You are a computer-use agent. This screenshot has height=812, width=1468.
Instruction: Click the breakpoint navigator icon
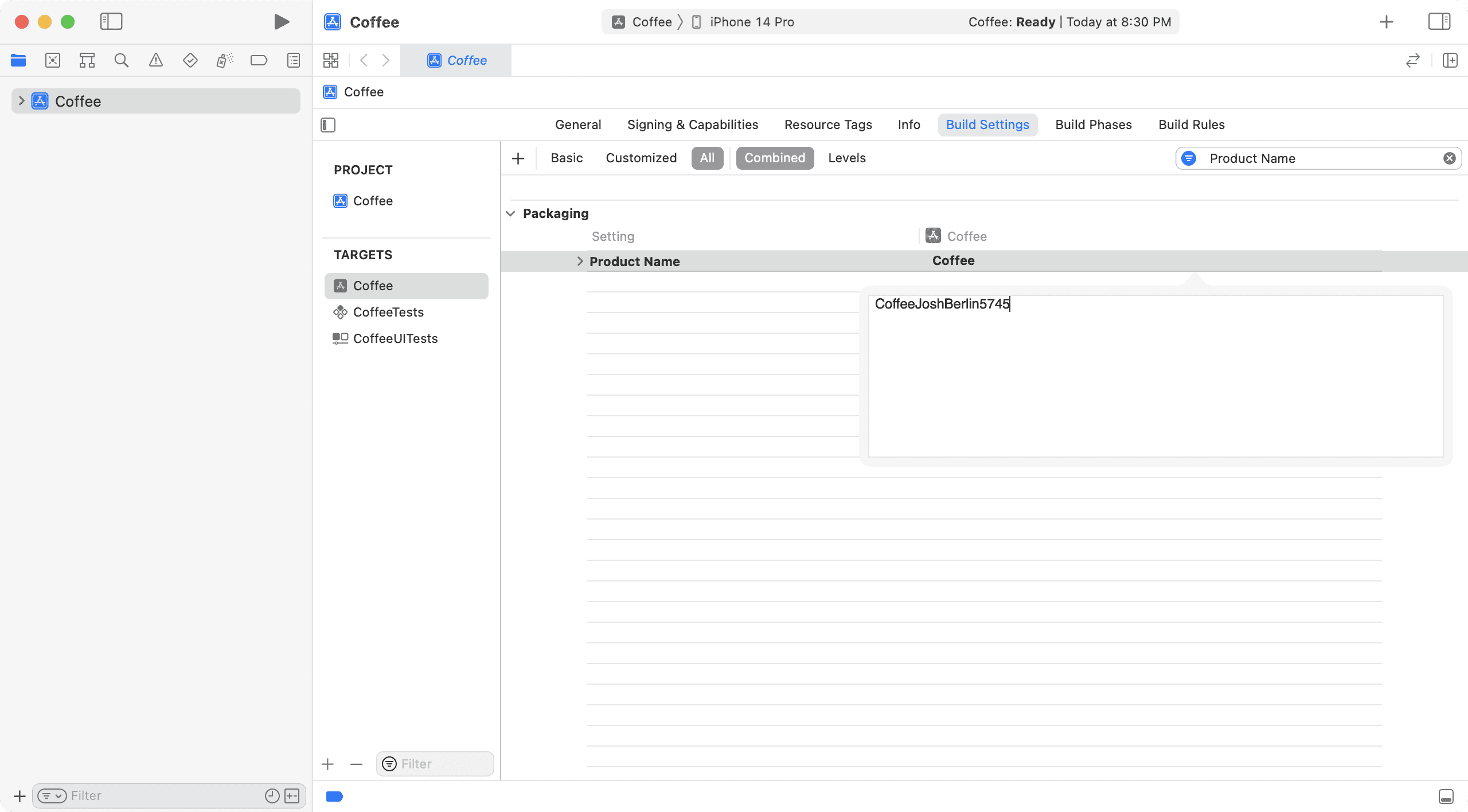tap(258, 60)
